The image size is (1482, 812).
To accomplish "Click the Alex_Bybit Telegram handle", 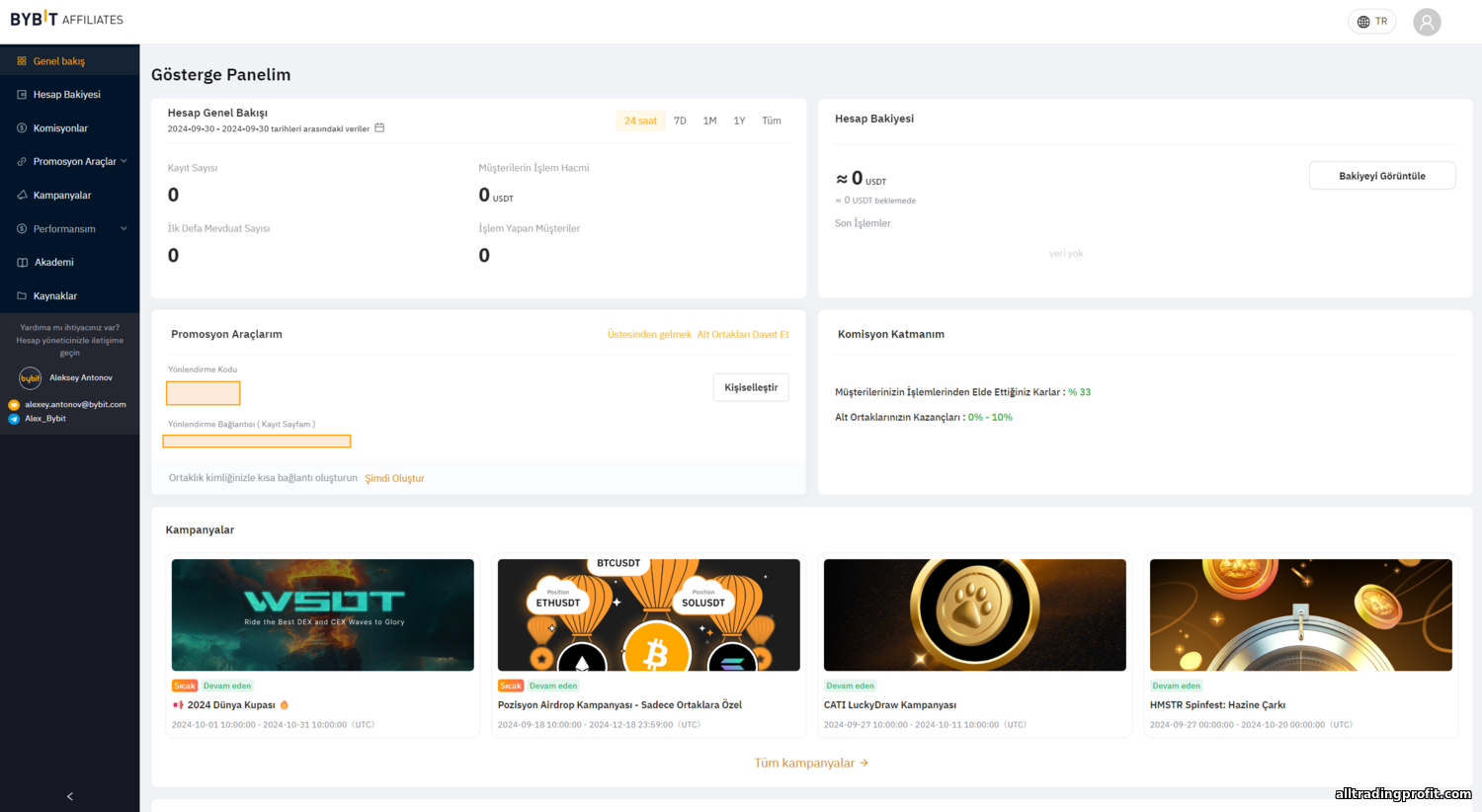I will click(45, 419).
